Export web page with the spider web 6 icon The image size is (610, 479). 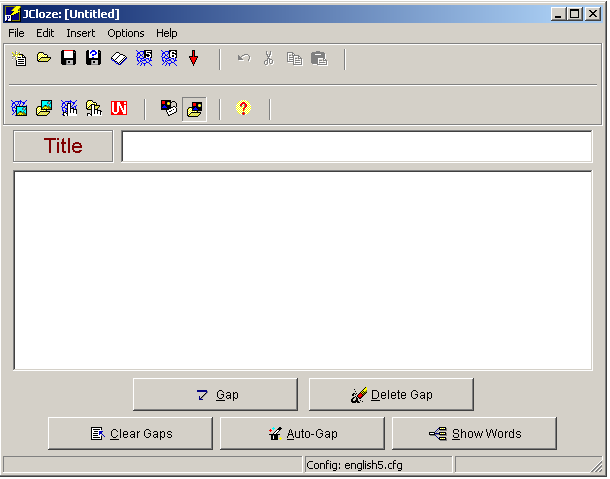click(x=169, y=58)
